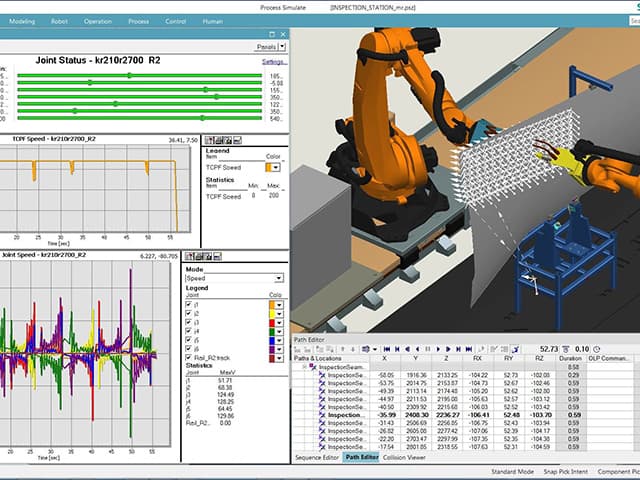Switch to the Collision Viewer tab
640x480 pixels.
(x=405, y=457)
